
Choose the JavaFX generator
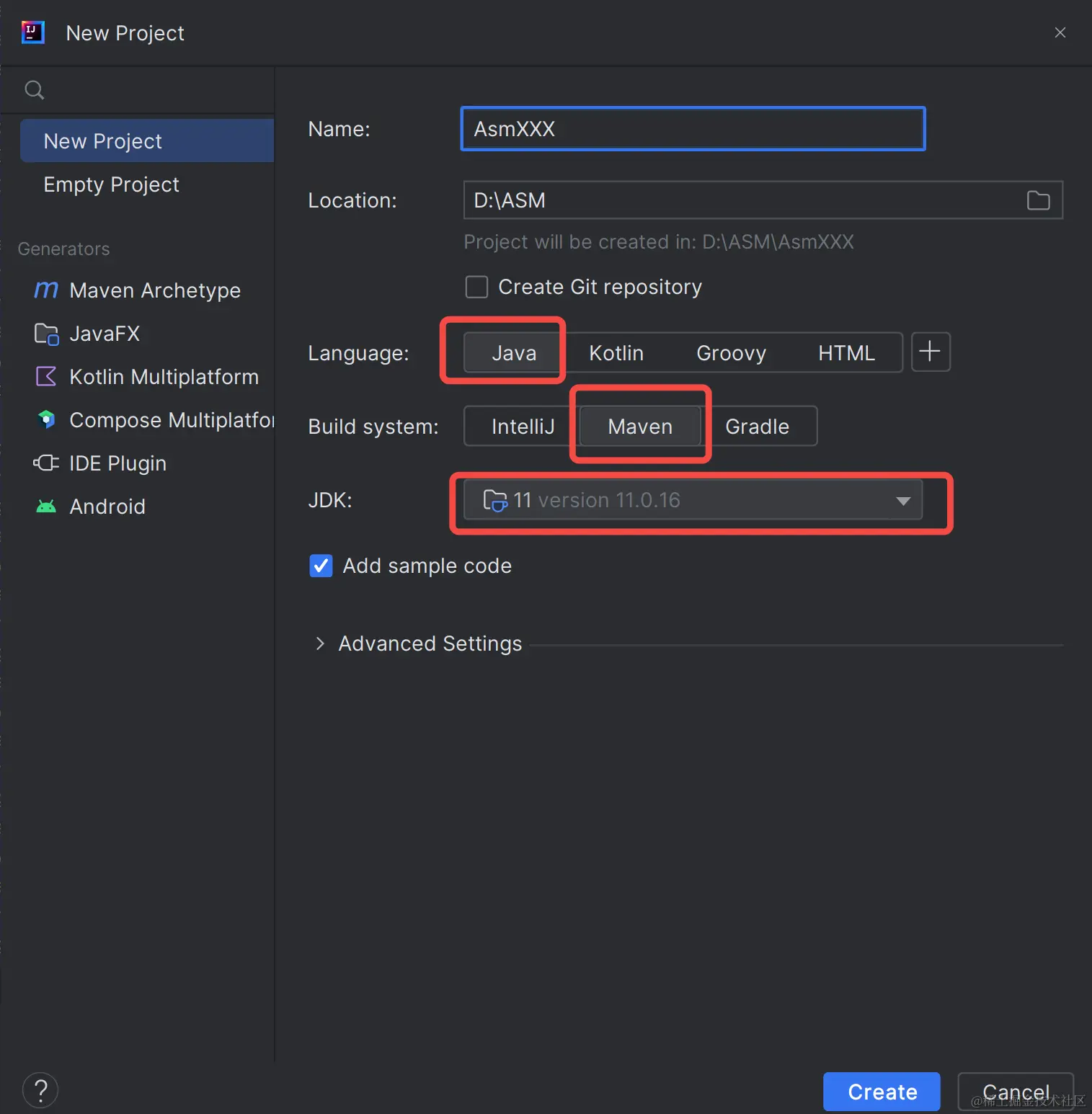(147, 334)
